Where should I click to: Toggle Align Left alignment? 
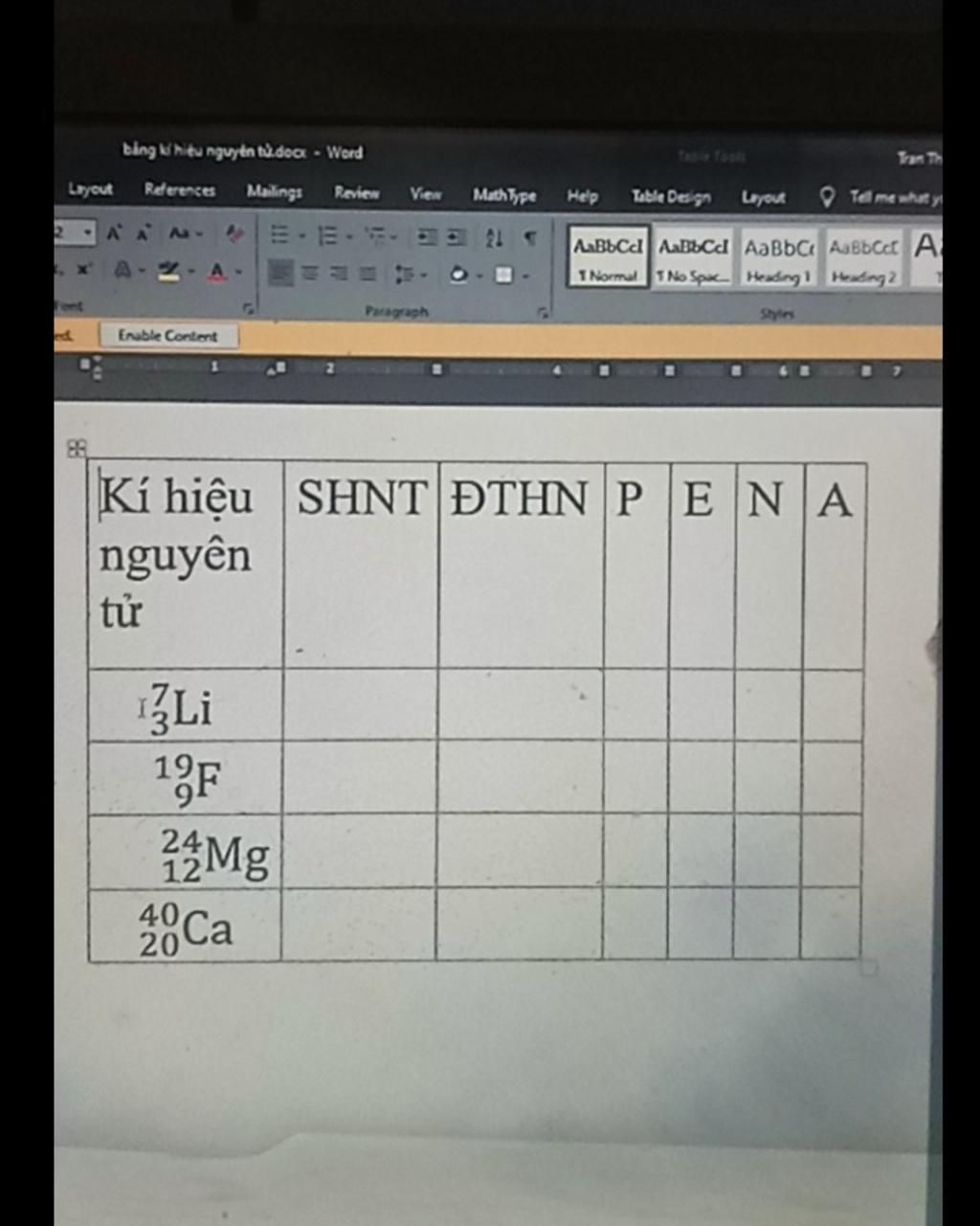[279, 274]
